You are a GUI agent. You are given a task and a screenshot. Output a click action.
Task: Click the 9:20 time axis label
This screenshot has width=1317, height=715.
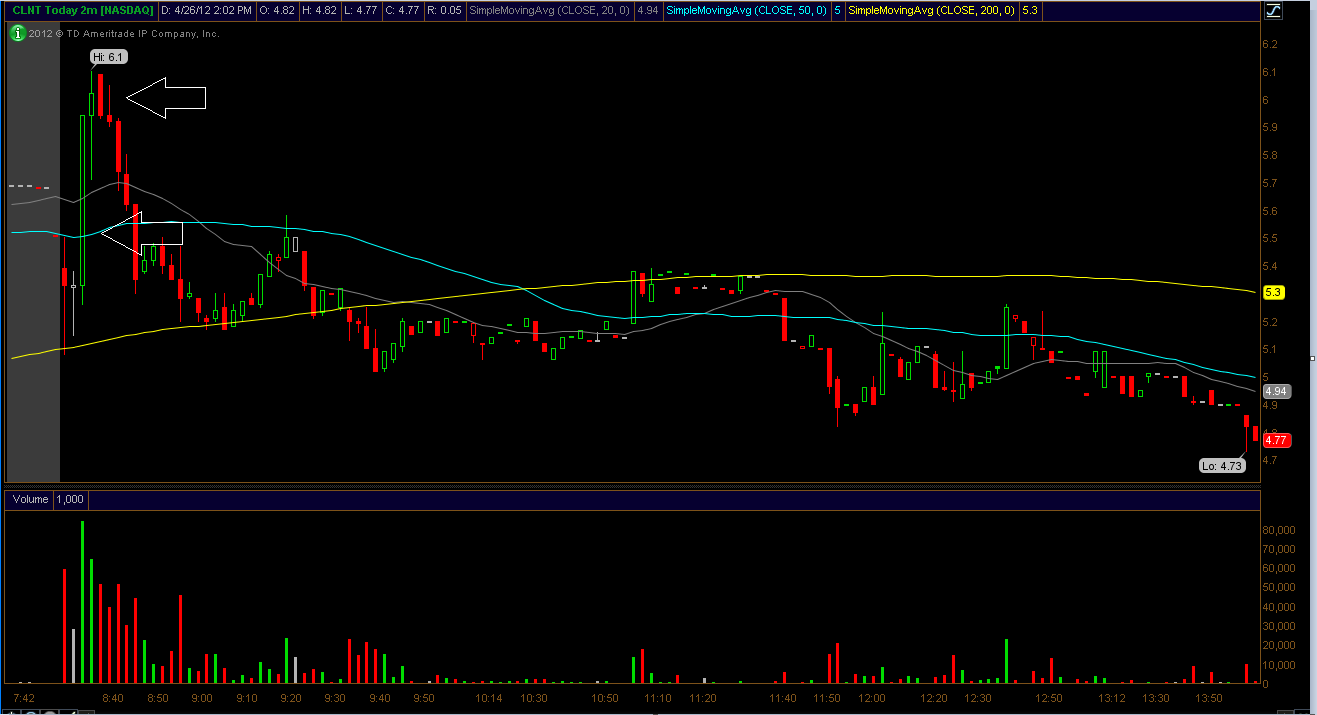click(291, 697)
